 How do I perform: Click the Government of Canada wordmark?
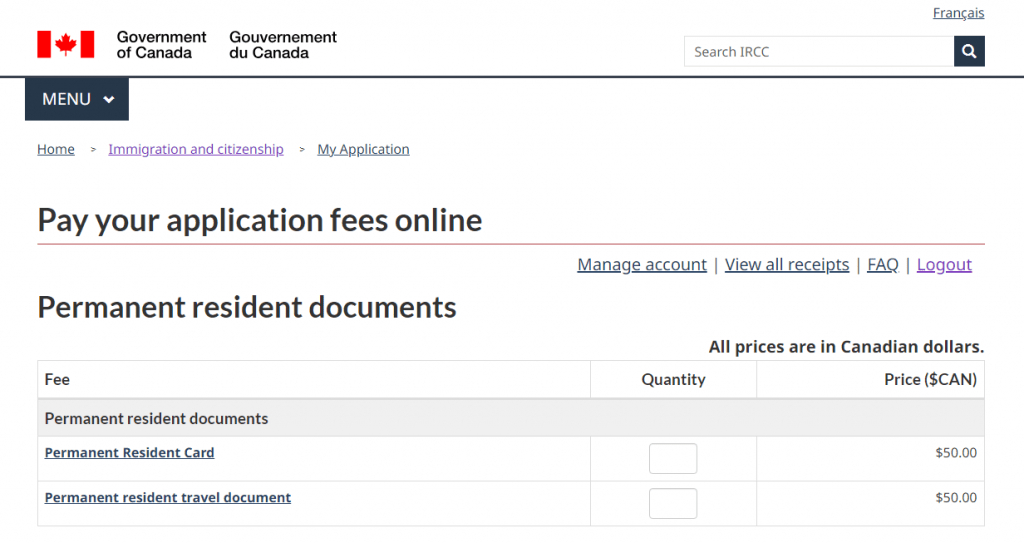click(x=161, y=44)
